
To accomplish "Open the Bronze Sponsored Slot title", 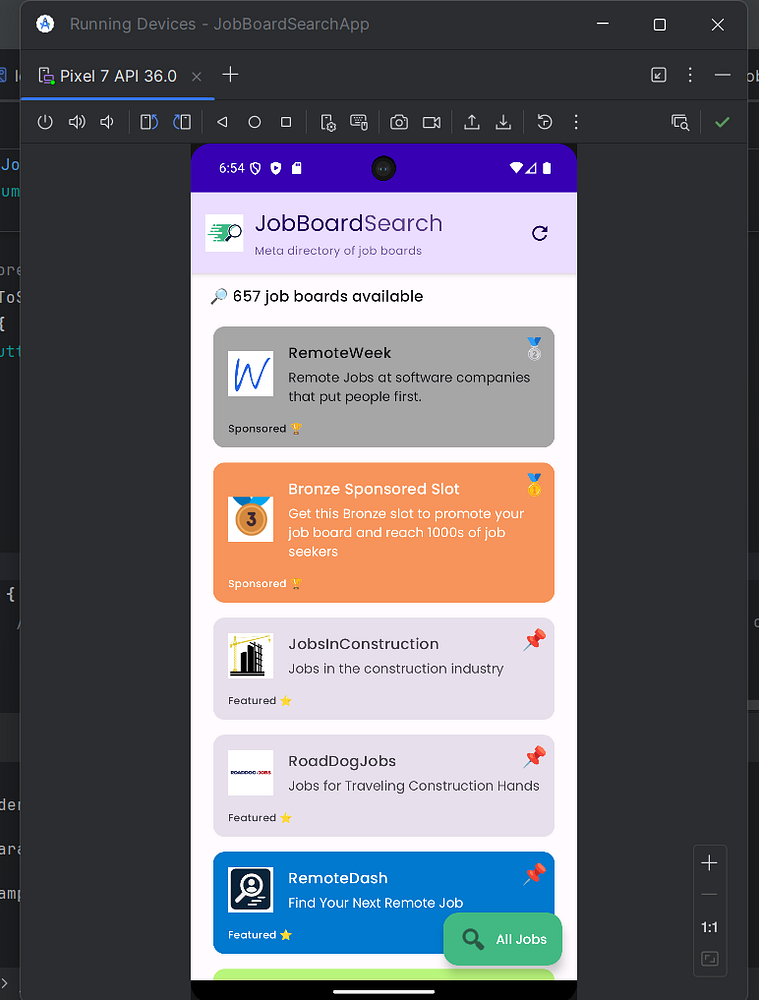I will [373, 489].
